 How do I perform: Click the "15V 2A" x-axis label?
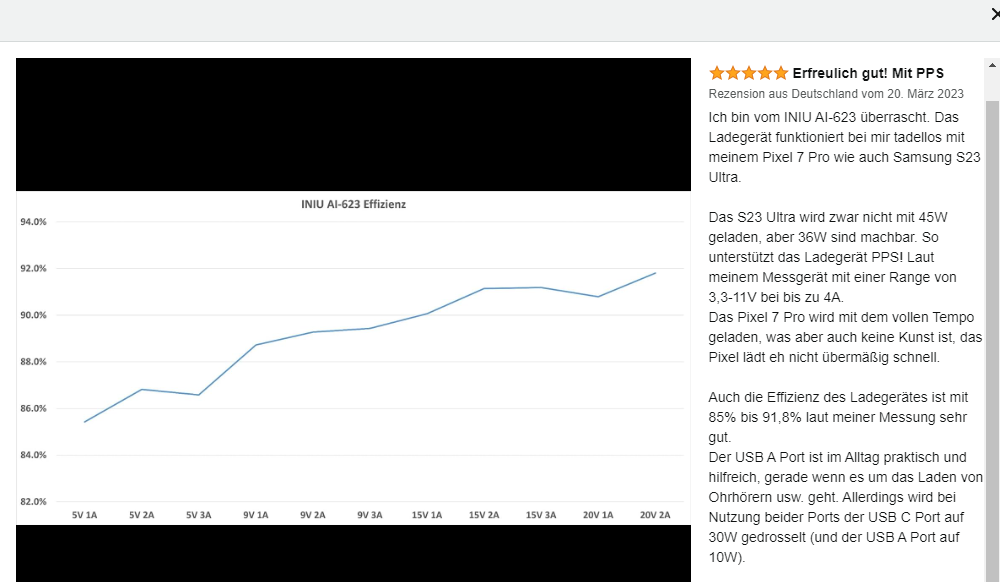click(x=484, y=515)
